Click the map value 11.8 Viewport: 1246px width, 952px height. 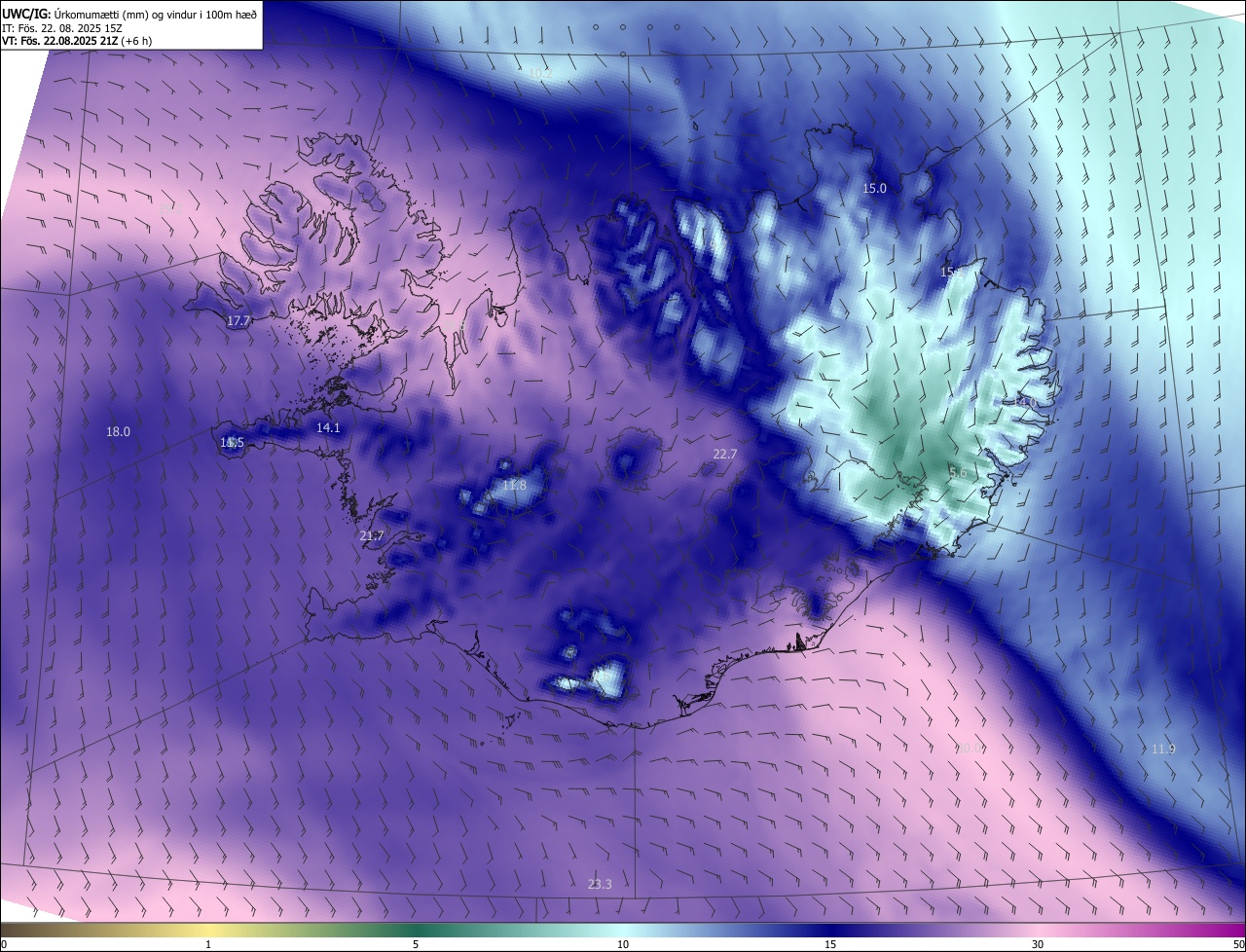(x=514, y=485)
